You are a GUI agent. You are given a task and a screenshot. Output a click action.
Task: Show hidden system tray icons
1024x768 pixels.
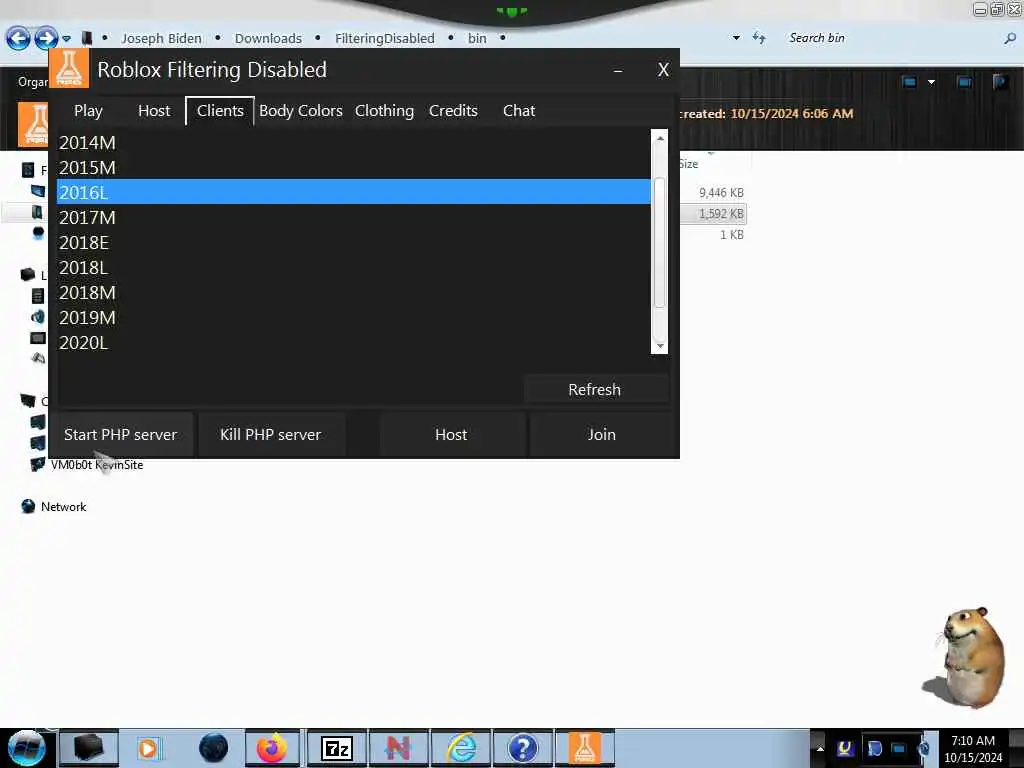pyautogui.click(x=820, y=748)
